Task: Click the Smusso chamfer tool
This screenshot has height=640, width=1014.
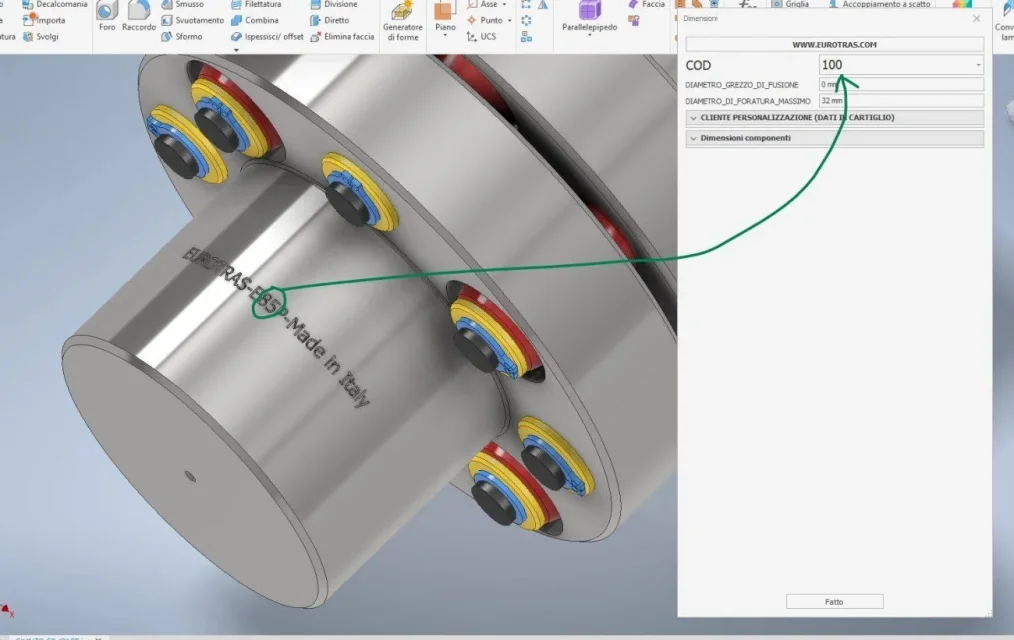Action: pyautogui.click(x=182, y=4)
